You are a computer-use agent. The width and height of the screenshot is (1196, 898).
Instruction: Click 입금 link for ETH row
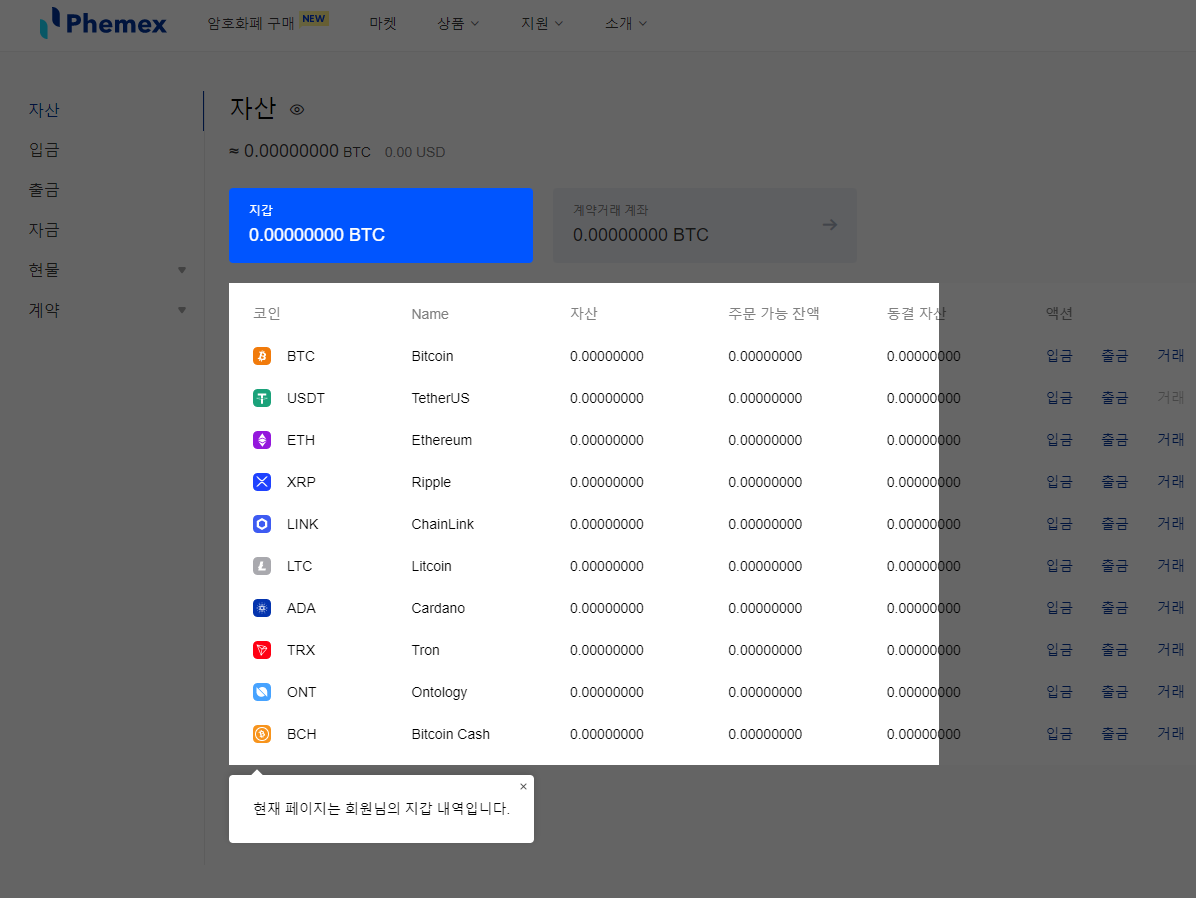[1059, 440]
